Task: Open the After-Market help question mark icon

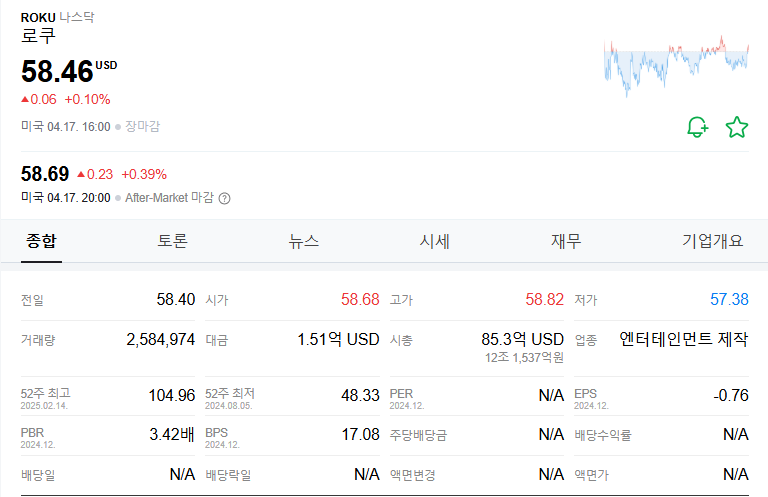Action: [x=224, y=198]
